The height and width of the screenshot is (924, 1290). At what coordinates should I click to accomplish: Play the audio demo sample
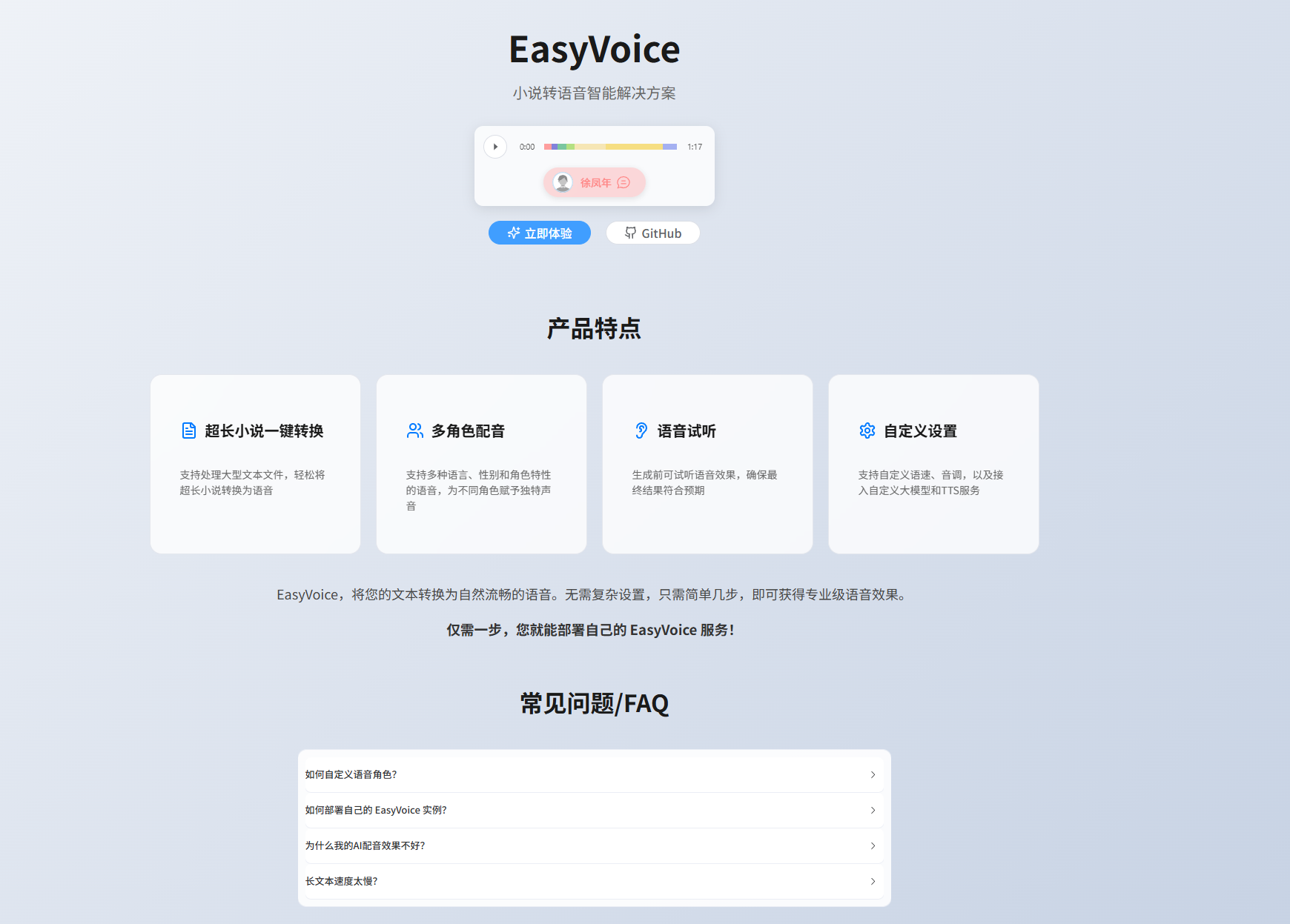pos(495,147)
